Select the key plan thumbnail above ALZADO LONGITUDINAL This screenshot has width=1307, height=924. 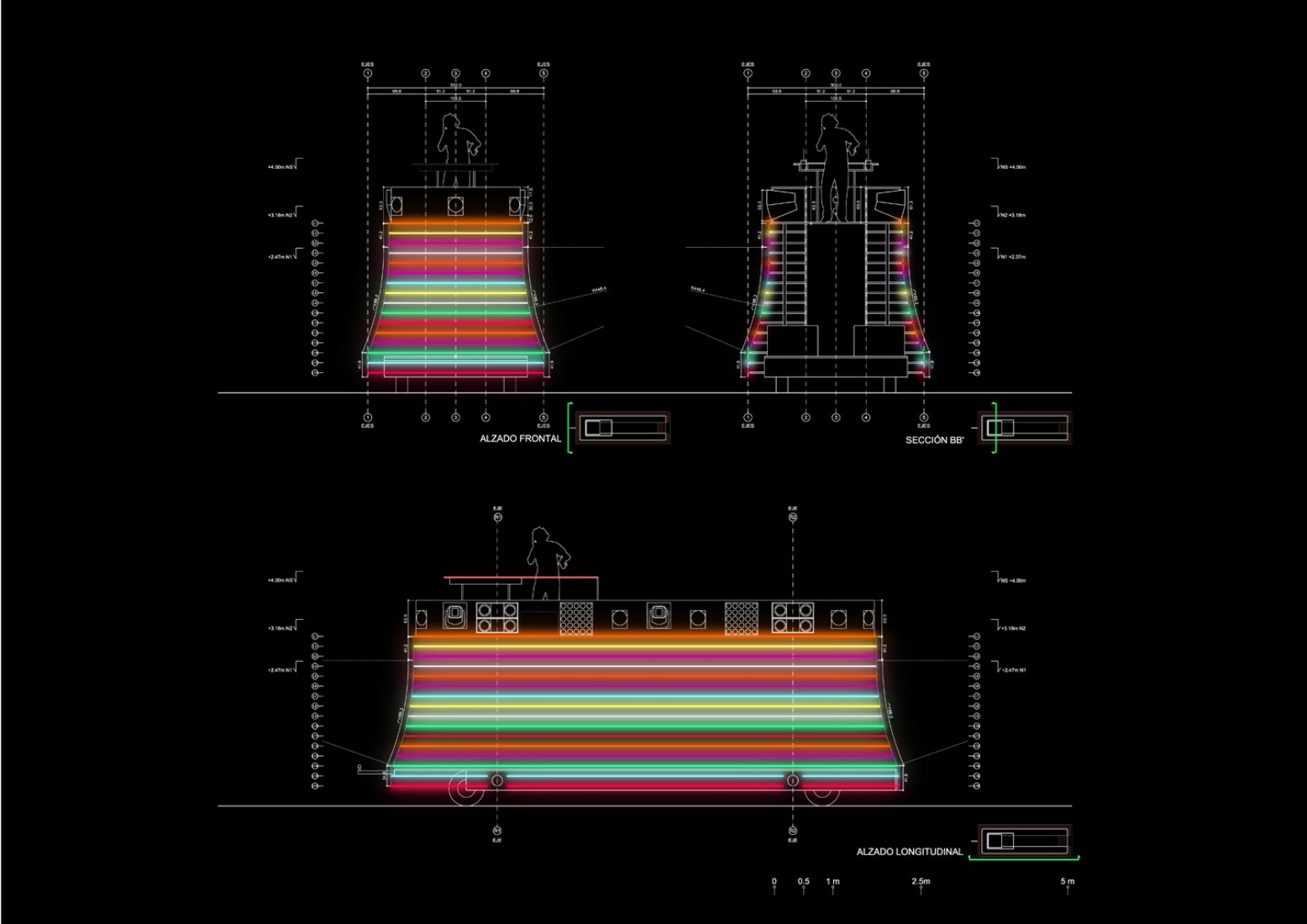point(1026,841)
